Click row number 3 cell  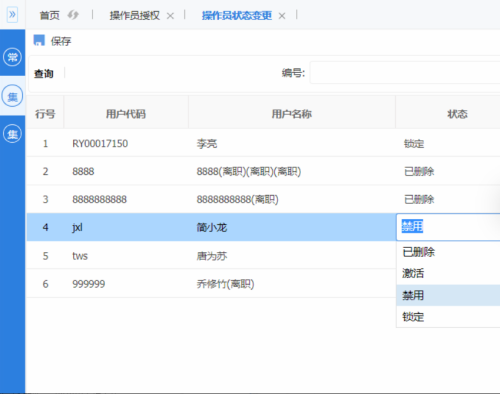click(45, 200)
